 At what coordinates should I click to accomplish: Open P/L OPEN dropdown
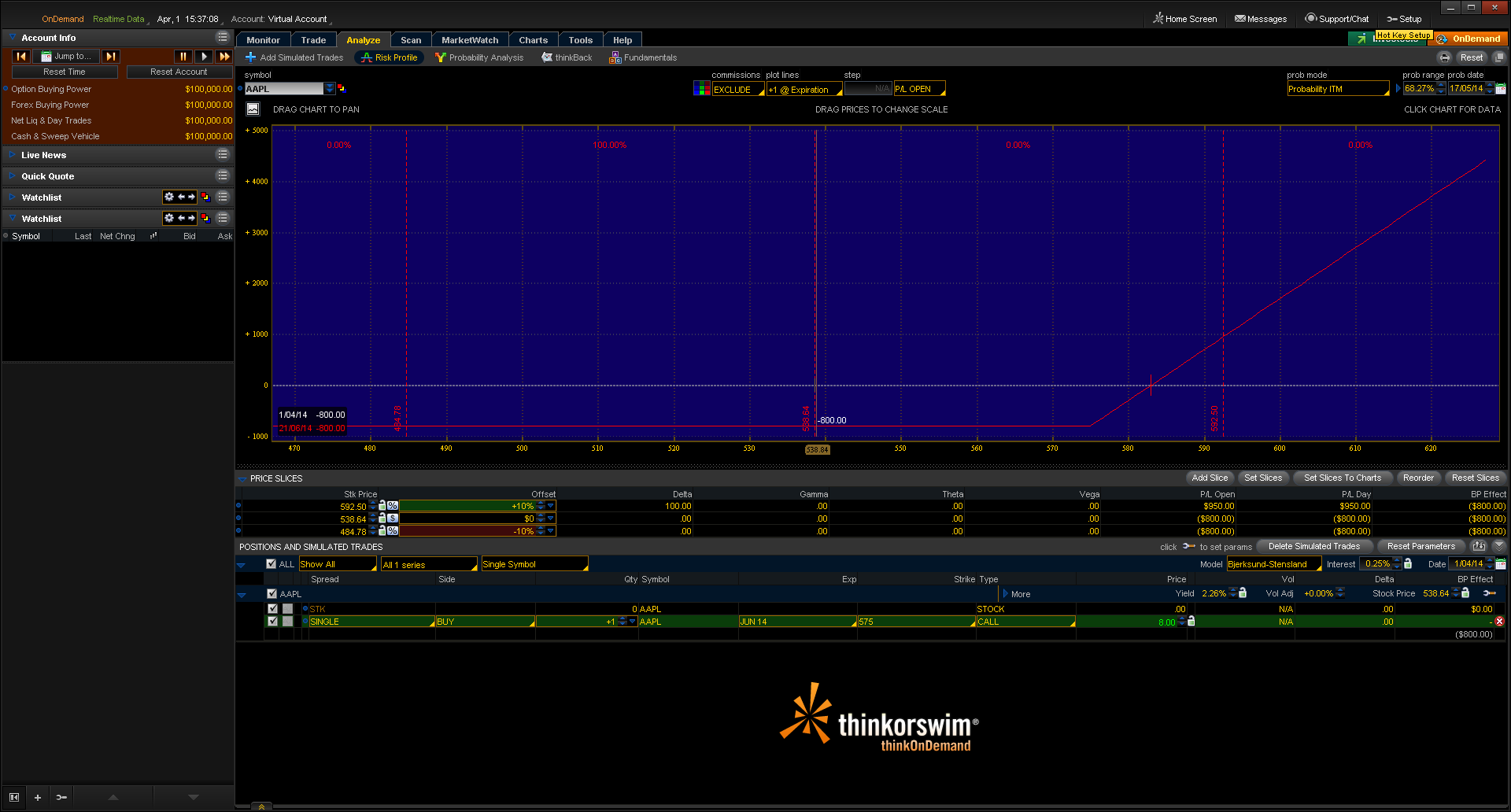[x=919, y=90]
